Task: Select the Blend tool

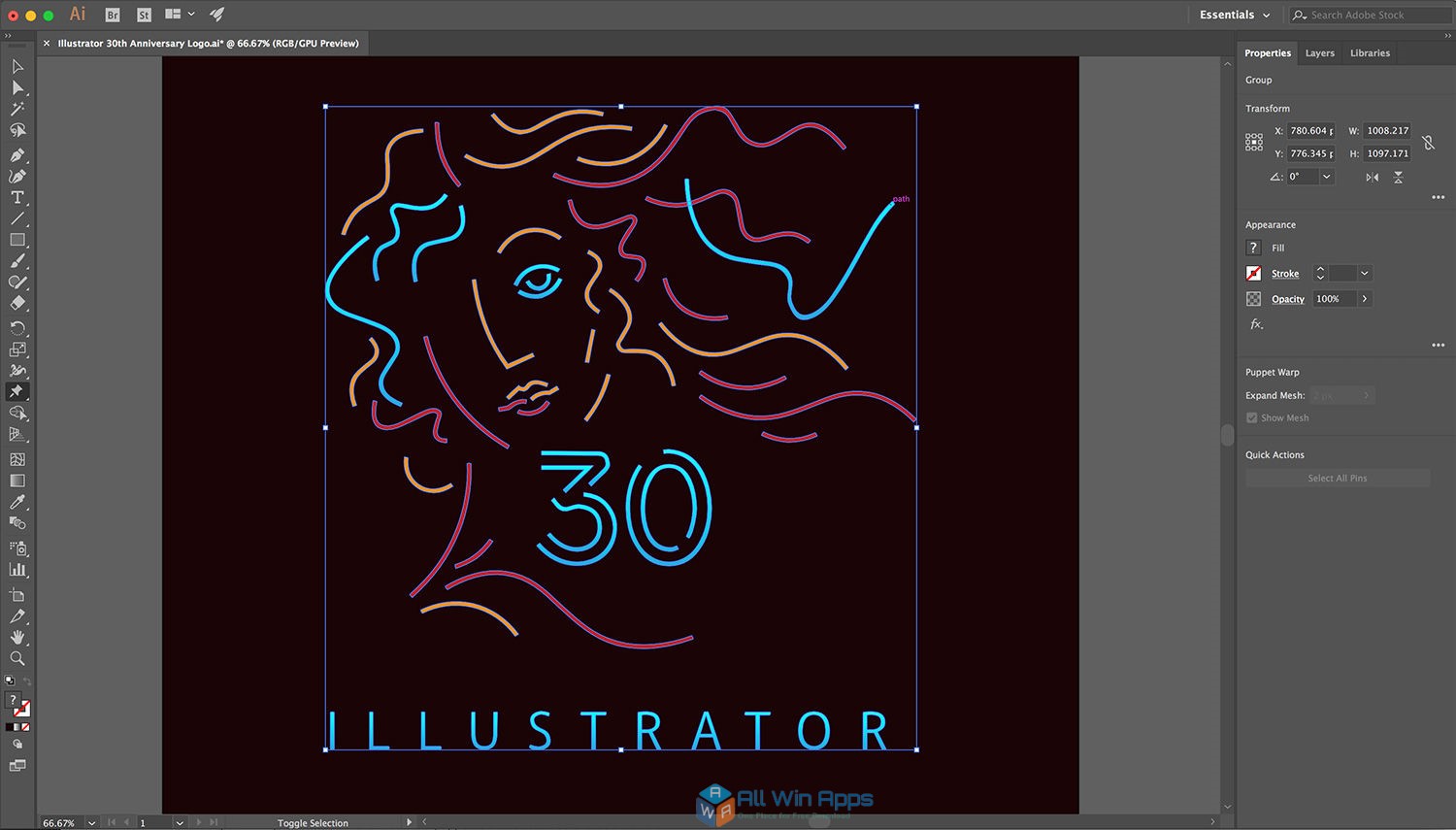Action: pyautogui.click(x=17, y=523)
